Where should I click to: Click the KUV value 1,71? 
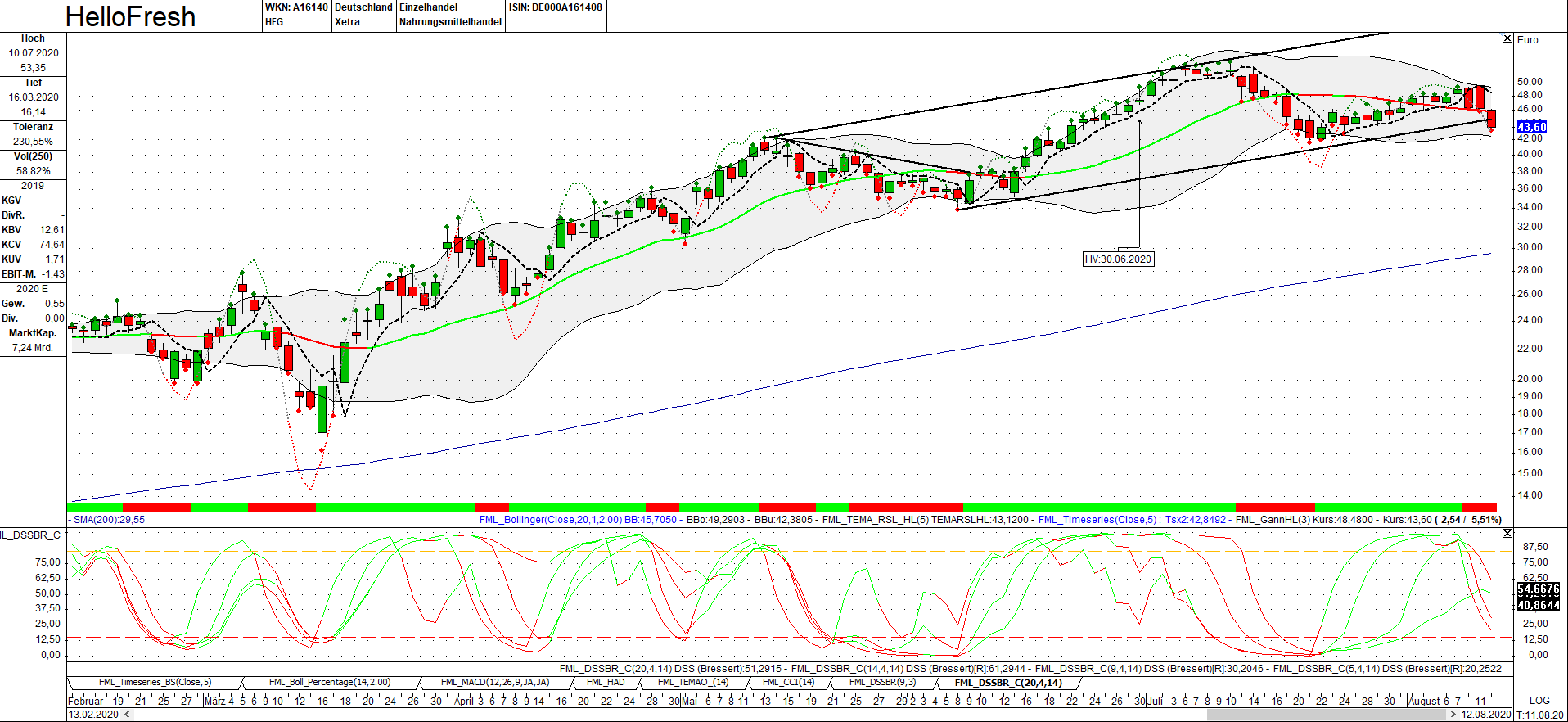56,259
